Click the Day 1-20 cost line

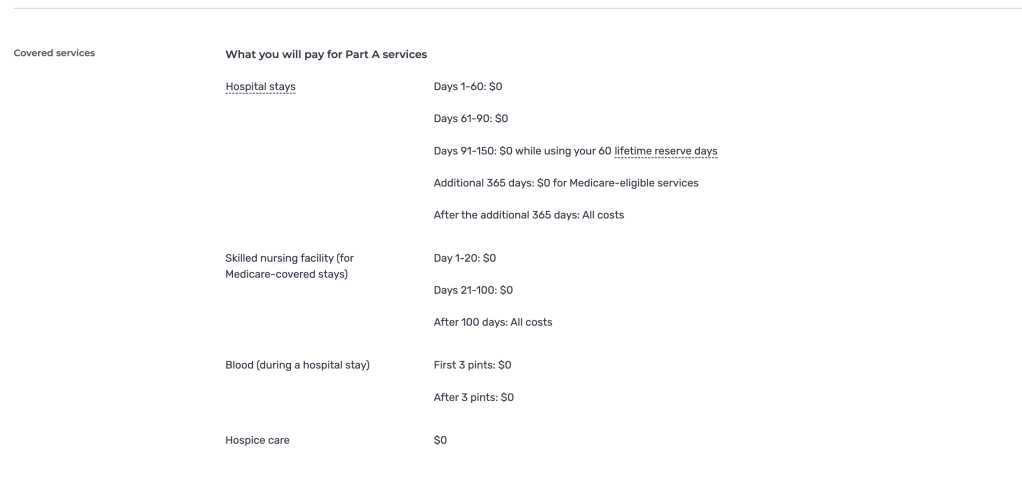465,258
